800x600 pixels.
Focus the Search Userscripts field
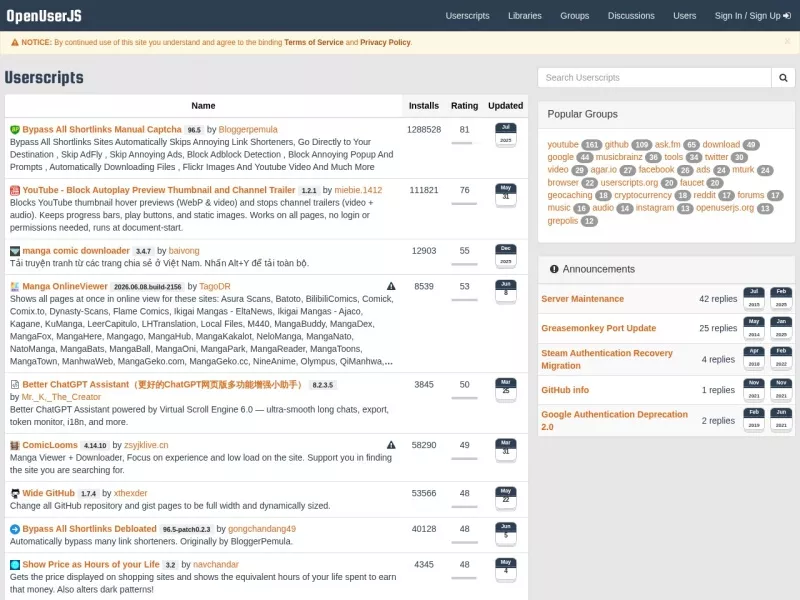(x=654, y=78)
